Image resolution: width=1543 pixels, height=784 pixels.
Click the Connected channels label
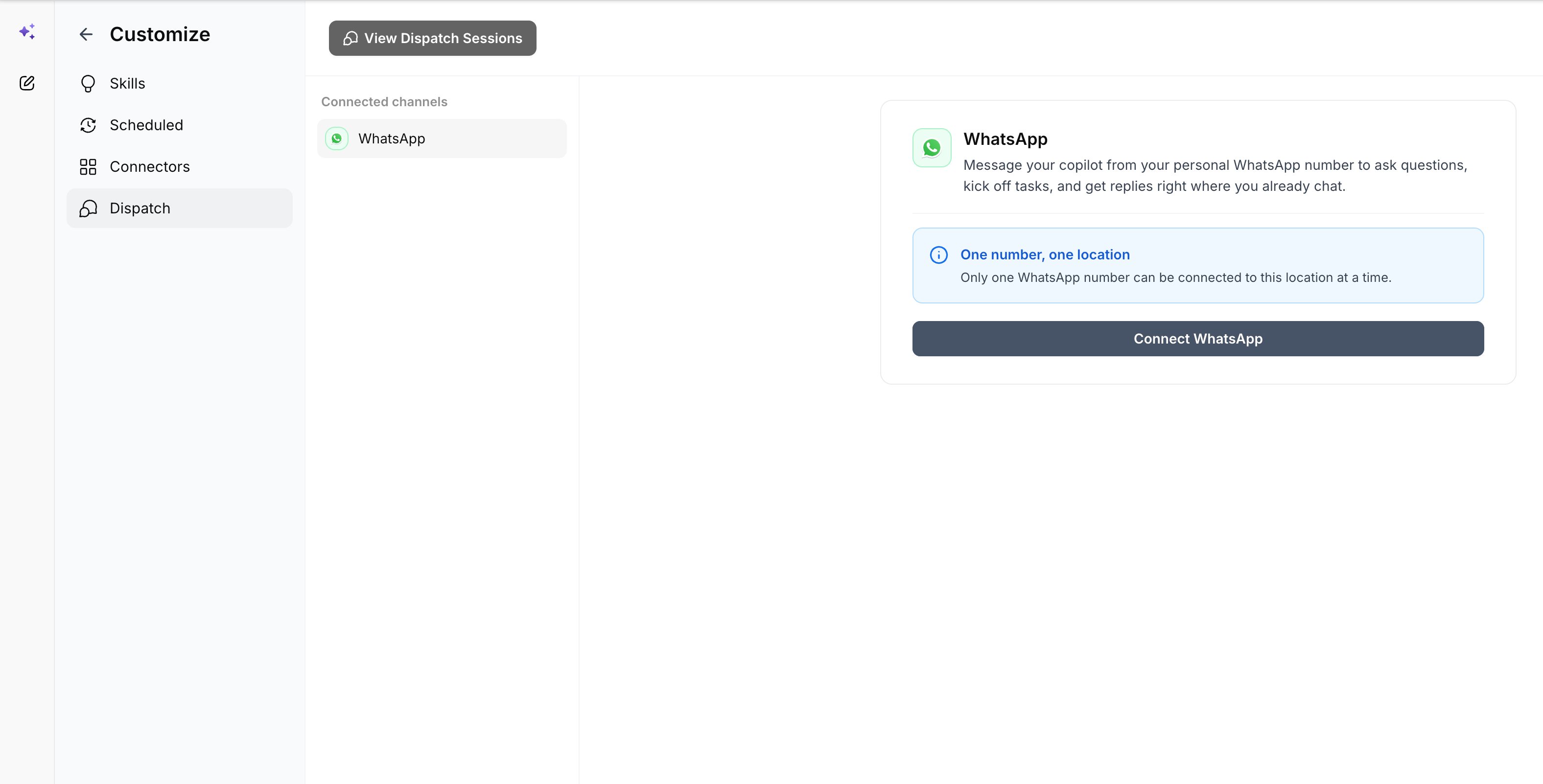click(384, 102)
